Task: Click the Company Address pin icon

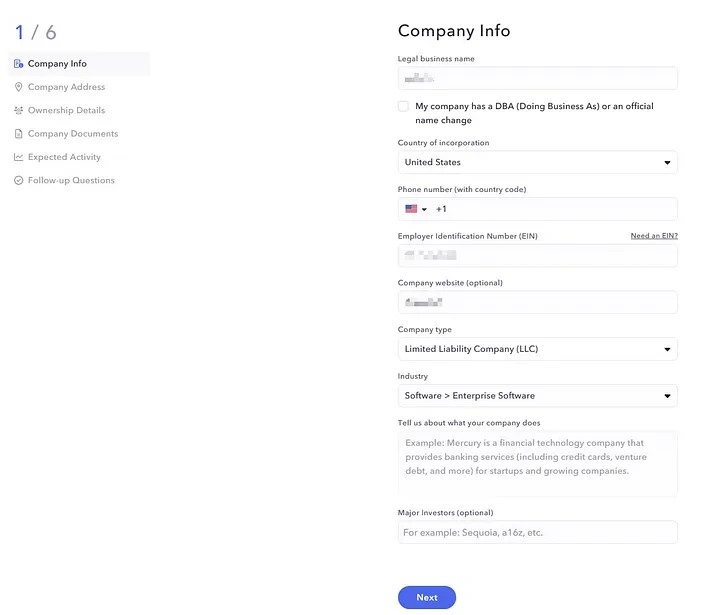Action: (18, 87)
